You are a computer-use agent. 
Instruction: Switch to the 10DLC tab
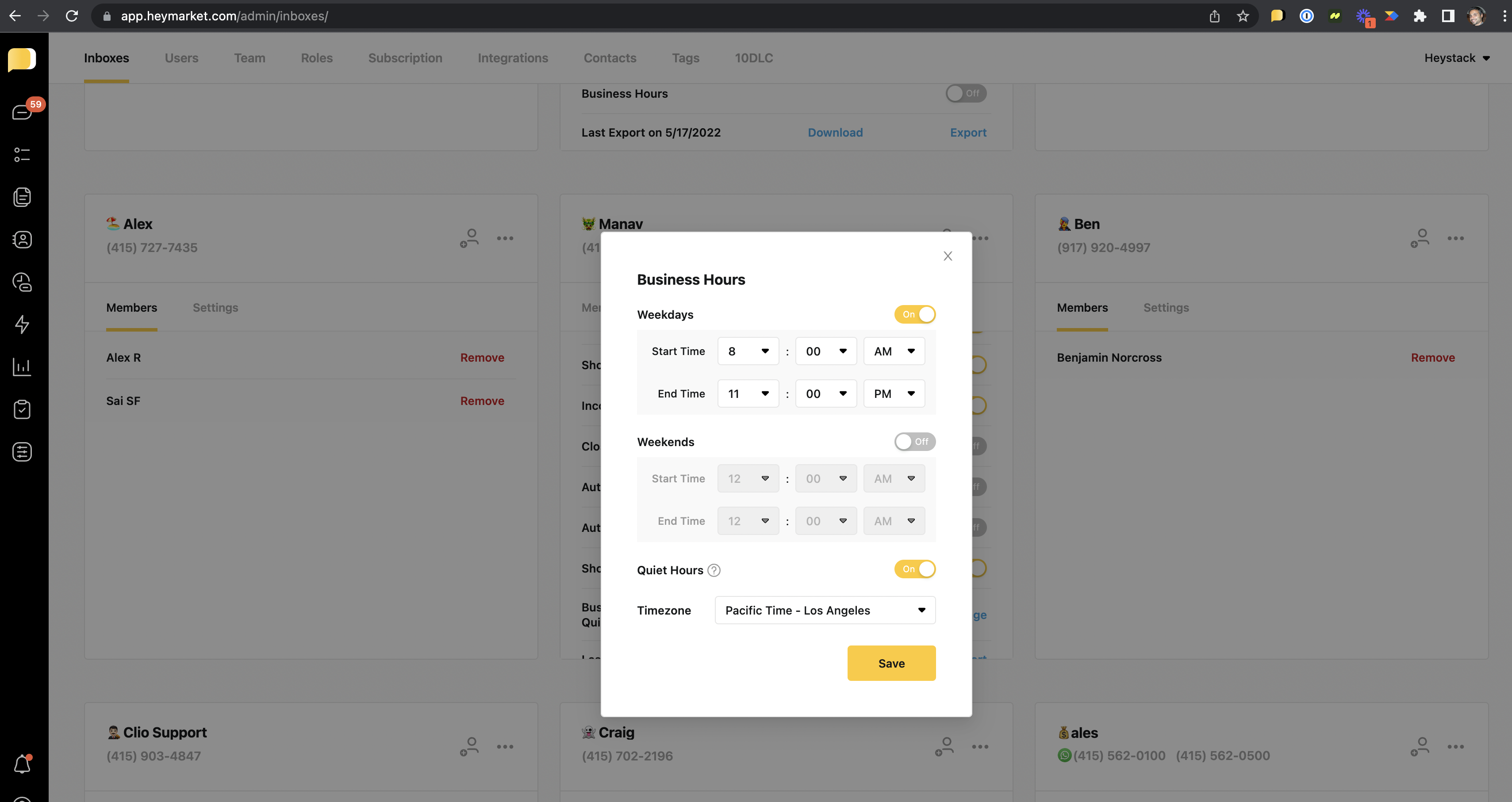(754, 58)
